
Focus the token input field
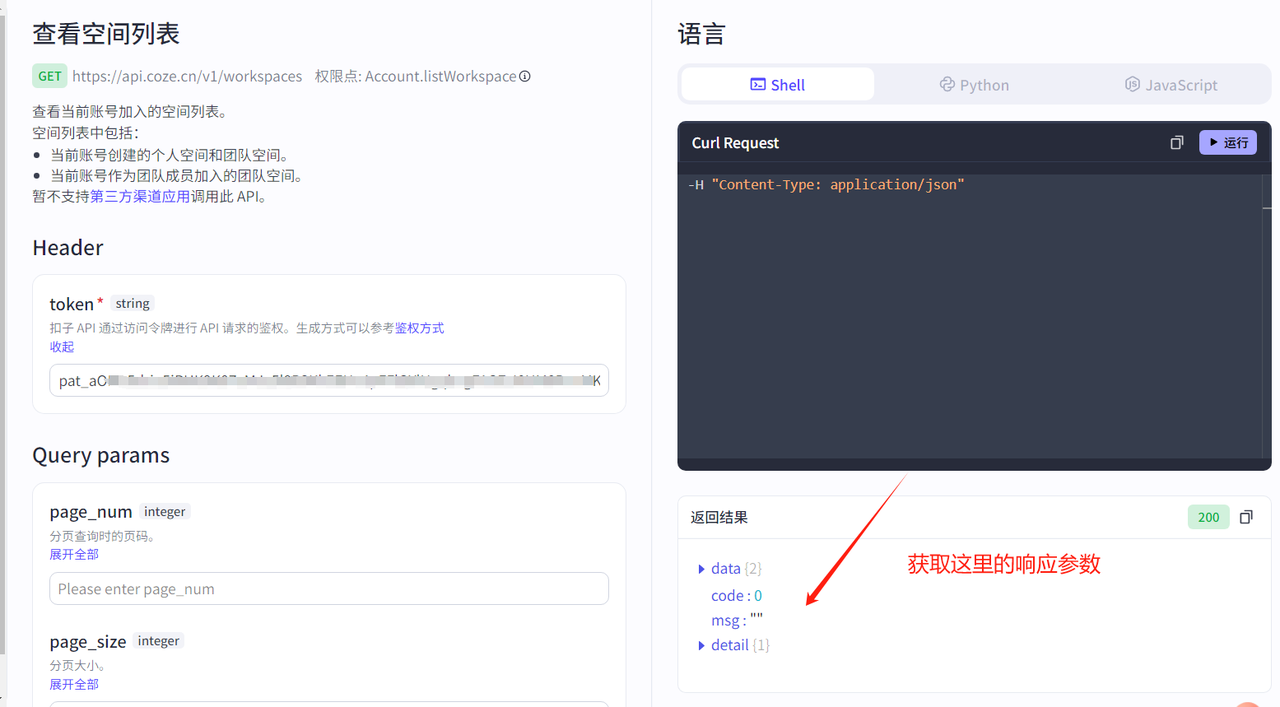coord(329,380)
